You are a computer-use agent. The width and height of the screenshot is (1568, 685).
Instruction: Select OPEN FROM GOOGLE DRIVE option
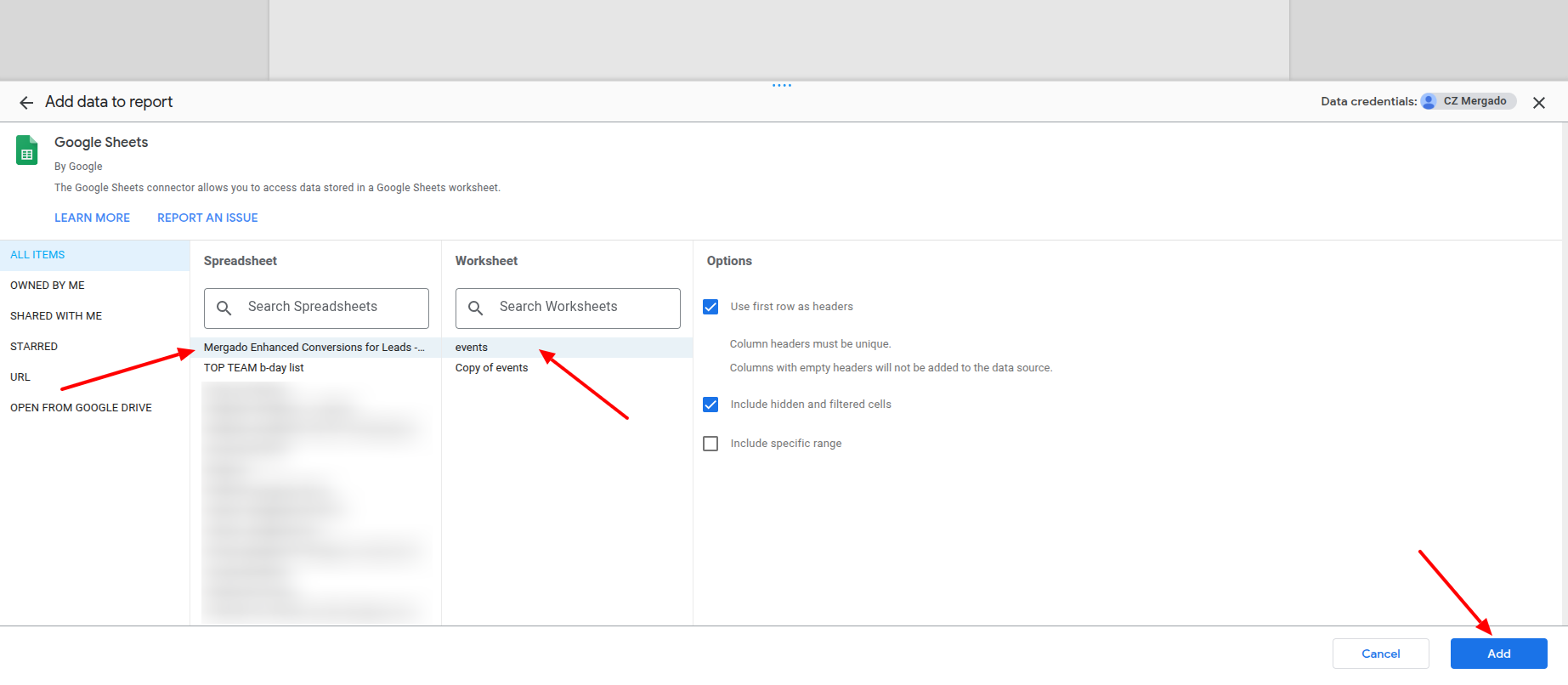[94, 408]
